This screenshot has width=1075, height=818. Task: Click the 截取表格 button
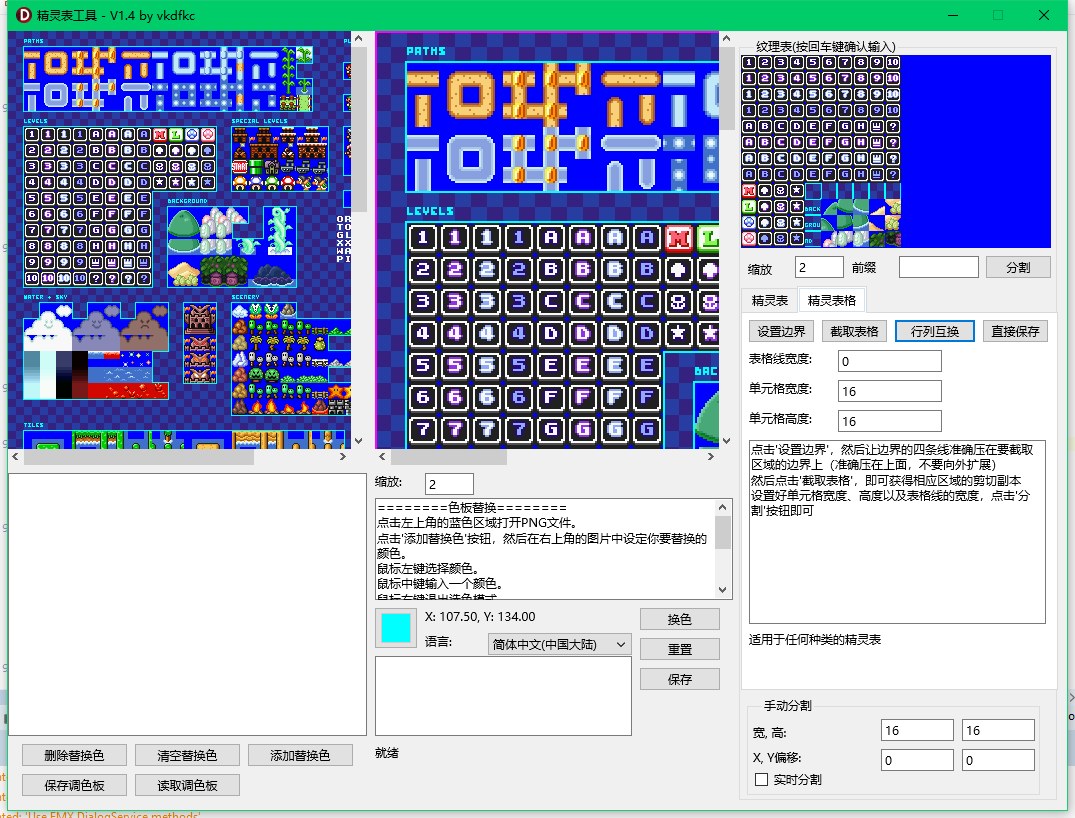(854, 331)
